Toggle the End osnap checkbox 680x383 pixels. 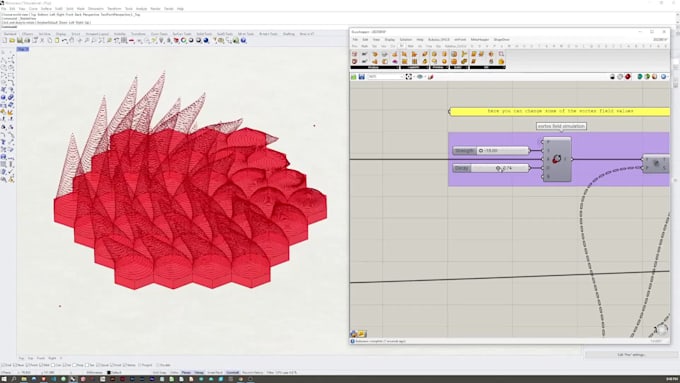pyautogui.click(x=3, y=365)
